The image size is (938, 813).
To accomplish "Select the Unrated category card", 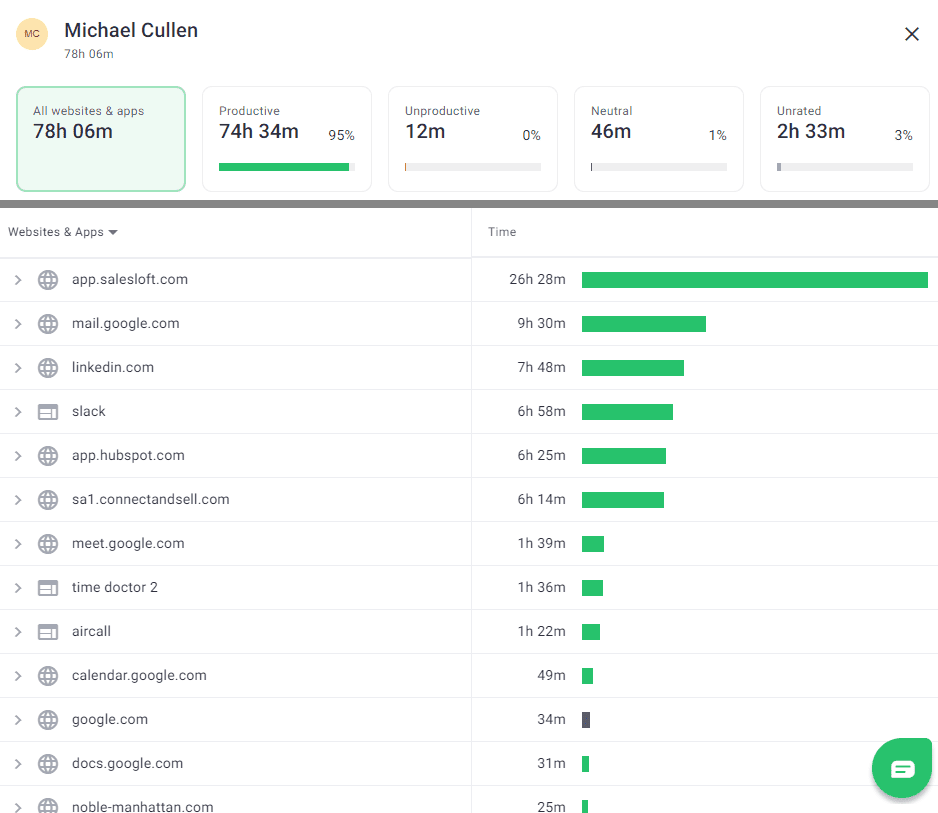I will click(x=844, y=139).
